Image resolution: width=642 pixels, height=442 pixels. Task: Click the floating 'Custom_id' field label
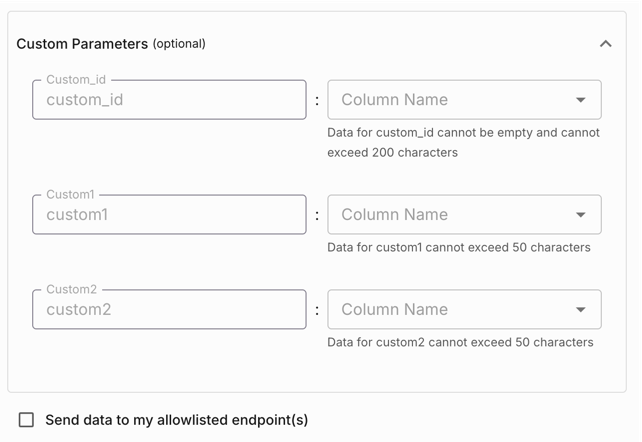(76, 79)
